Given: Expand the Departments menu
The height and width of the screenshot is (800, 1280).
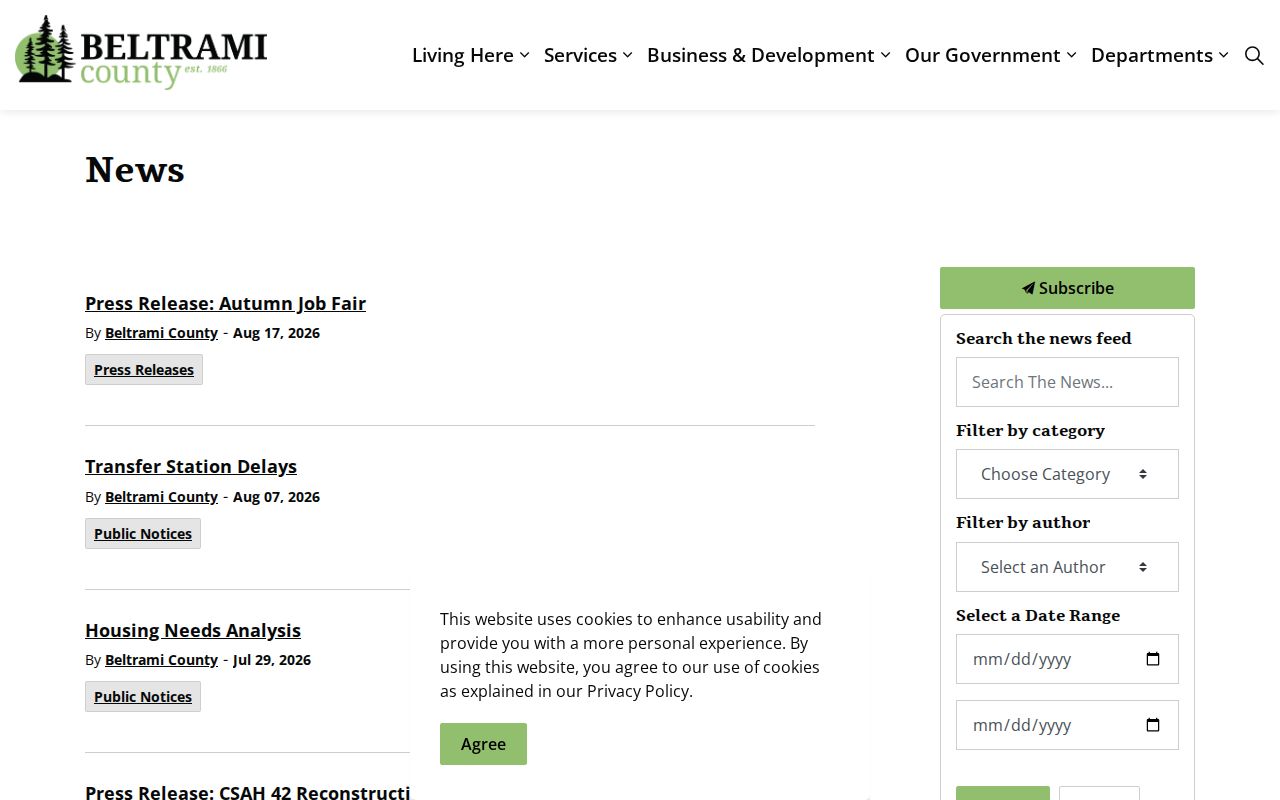Looking at the screenshot, I should [x=1160, y=55].
